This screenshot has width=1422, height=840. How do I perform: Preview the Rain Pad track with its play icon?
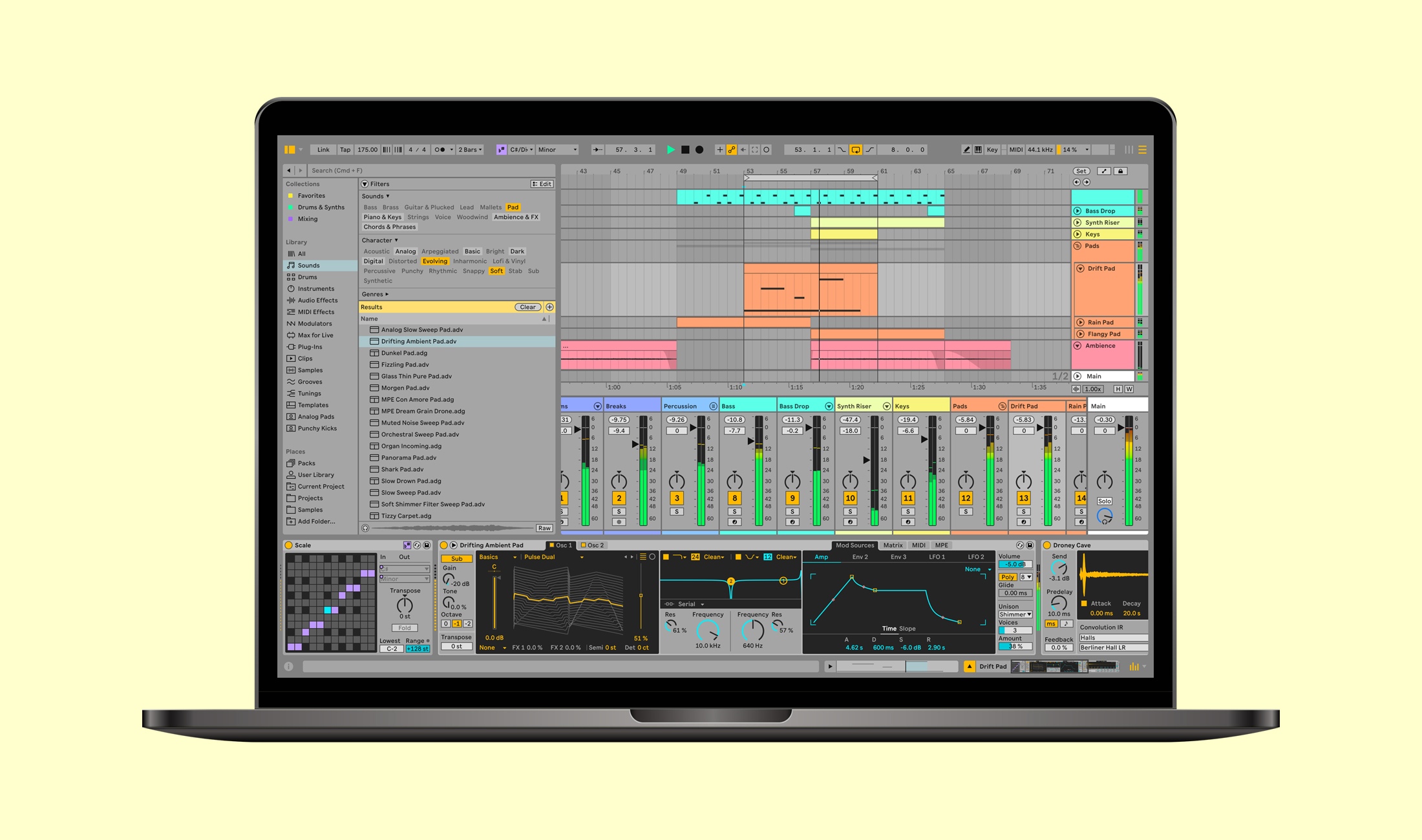point(1080,322)
